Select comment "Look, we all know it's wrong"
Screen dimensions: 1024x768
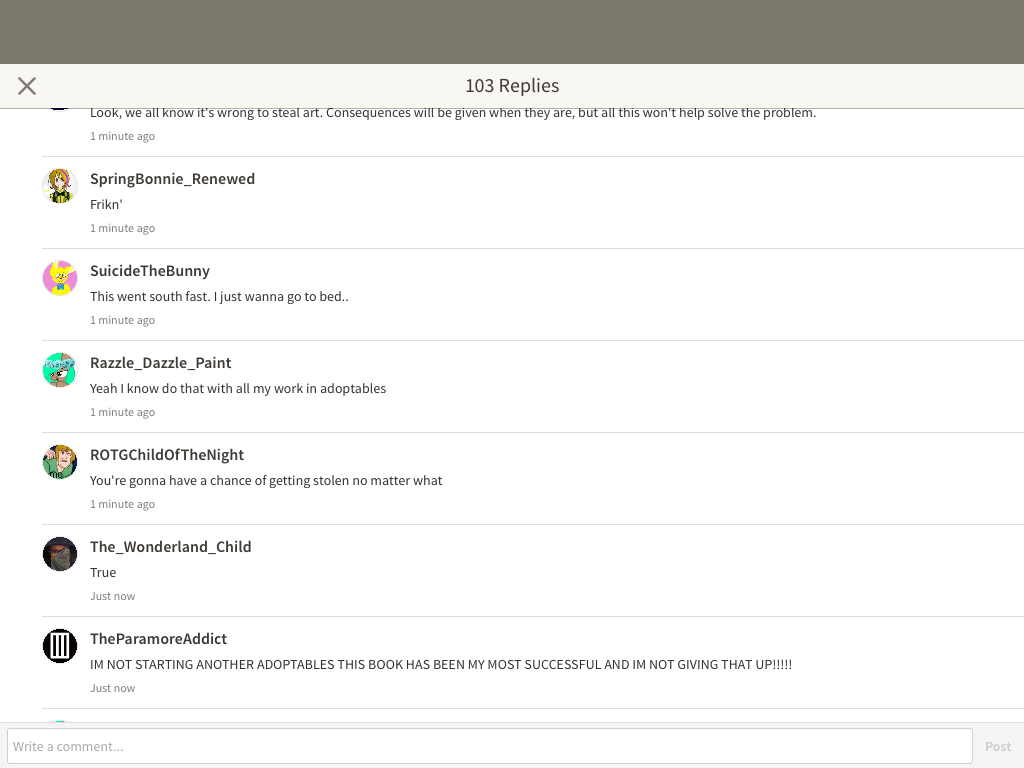coord(453,113)
